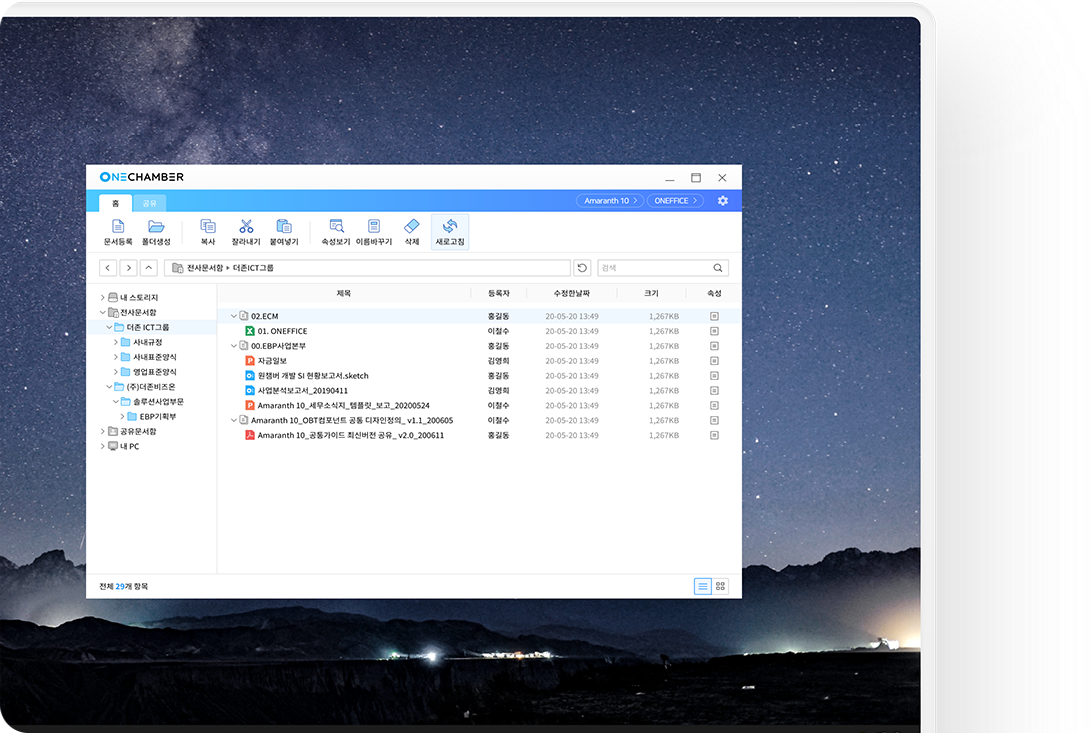Switch to grid view layout toggle
The width and height of the screenshot is (1091, 733).
click(x=720, y=586)
